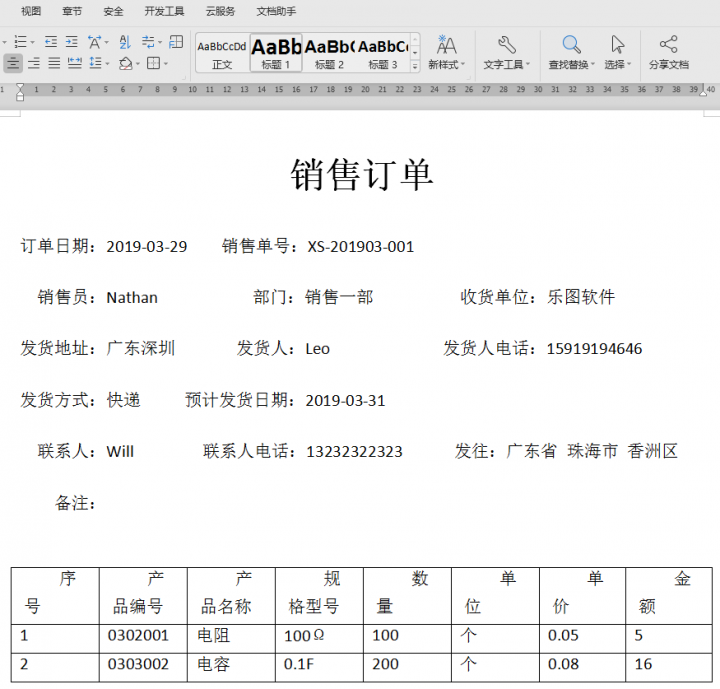
Task: Expand the full styles gallery
Action: point(415,66)
